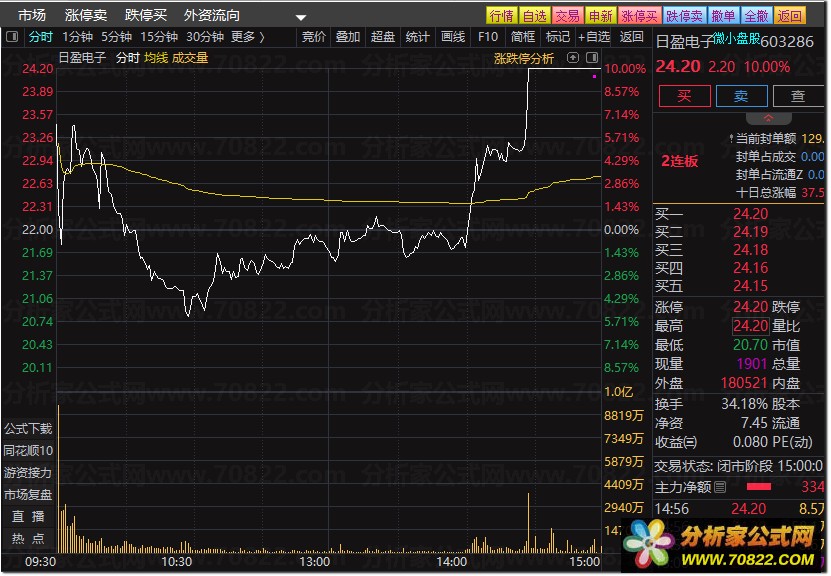831x576 pixels.
Task: Open 市场复盘 sidebar item
Action: click(28, 494)
